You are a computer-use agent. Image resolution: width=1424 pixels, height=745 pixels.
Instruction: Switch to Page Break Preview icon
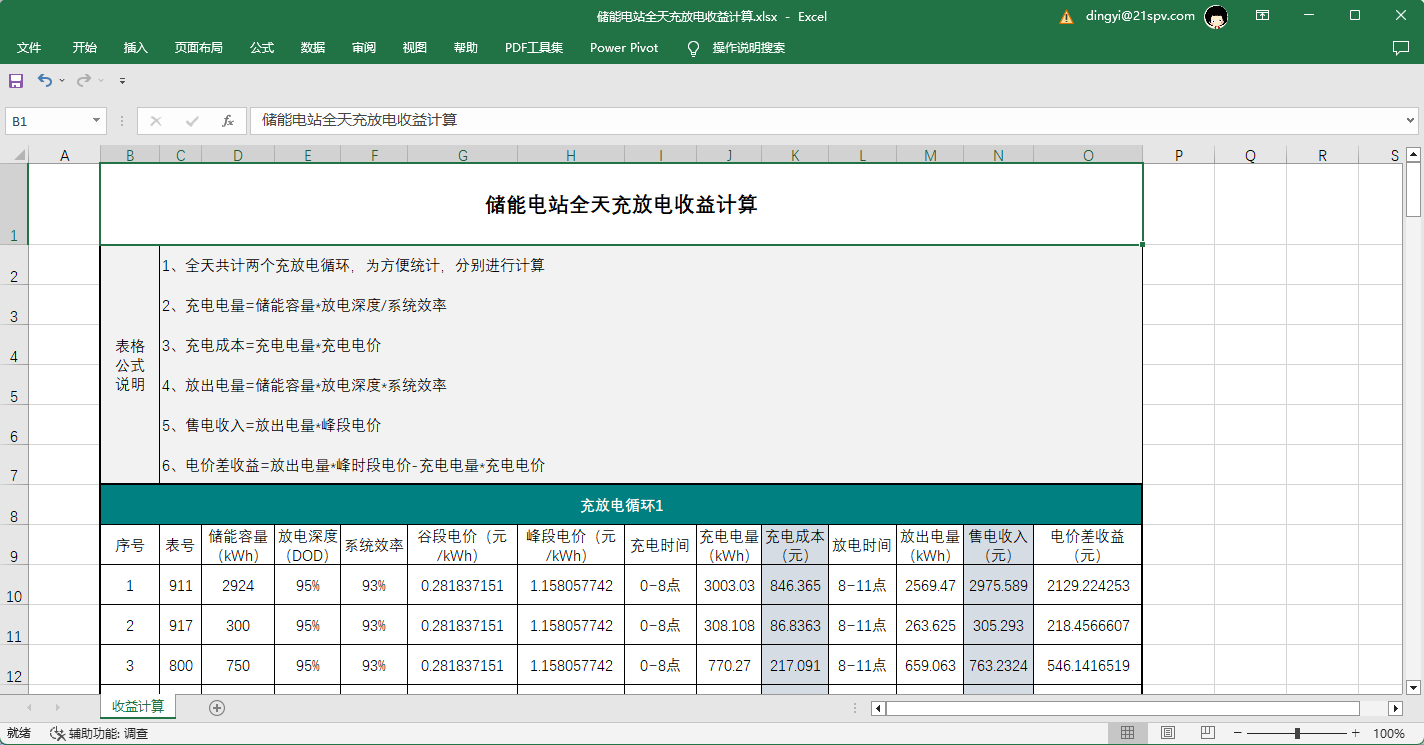point(1207,733)
